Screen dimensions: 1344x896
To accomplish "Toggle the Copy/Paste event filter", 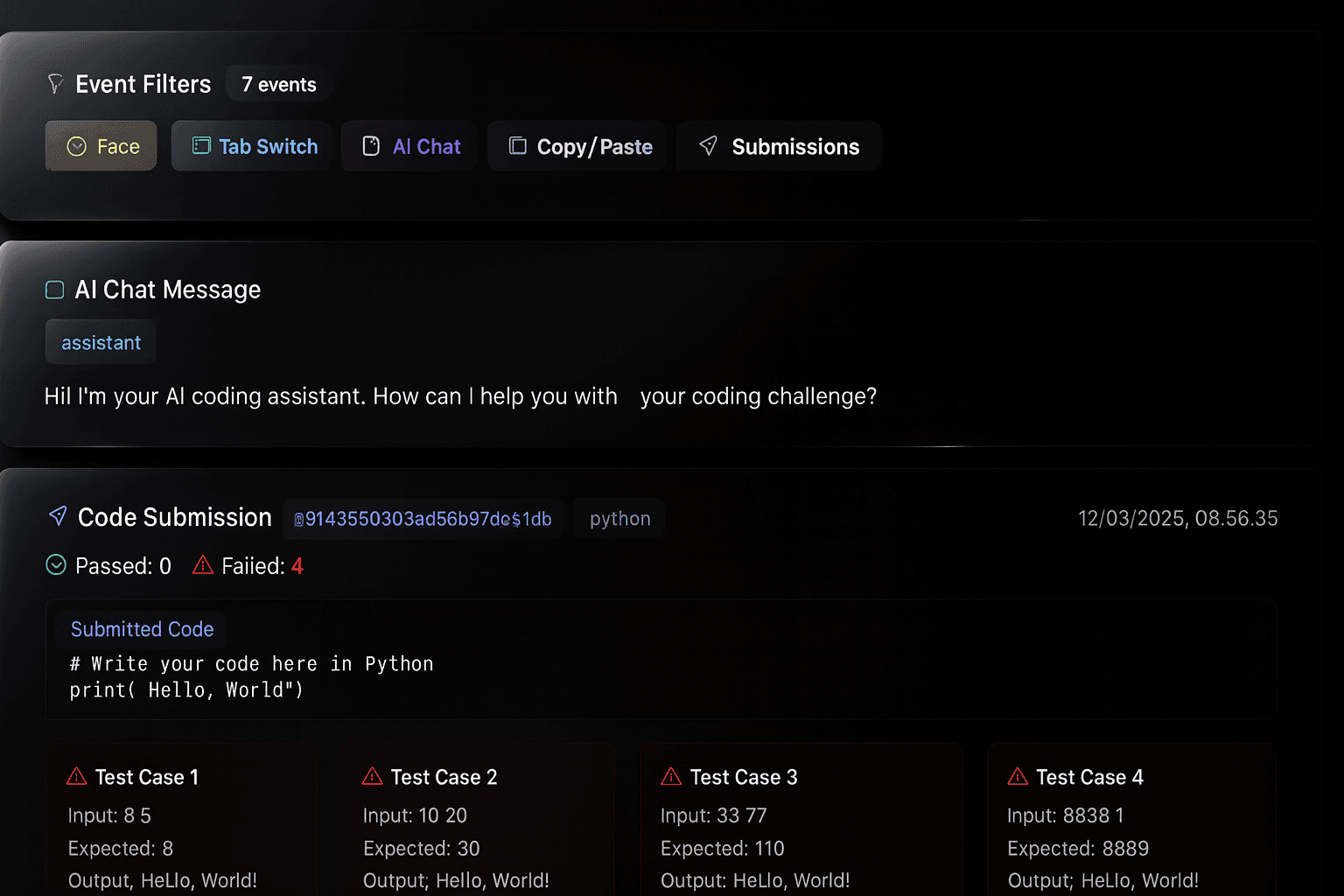I will (x=581, y=146).
